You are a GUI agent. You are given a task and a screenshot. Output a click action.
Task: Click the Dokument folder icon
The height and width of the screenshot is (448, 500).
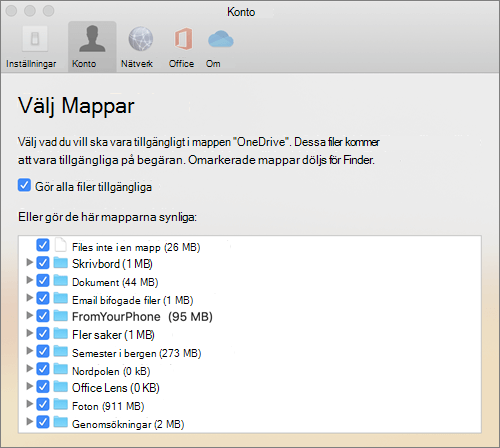[x=61, y=281]
